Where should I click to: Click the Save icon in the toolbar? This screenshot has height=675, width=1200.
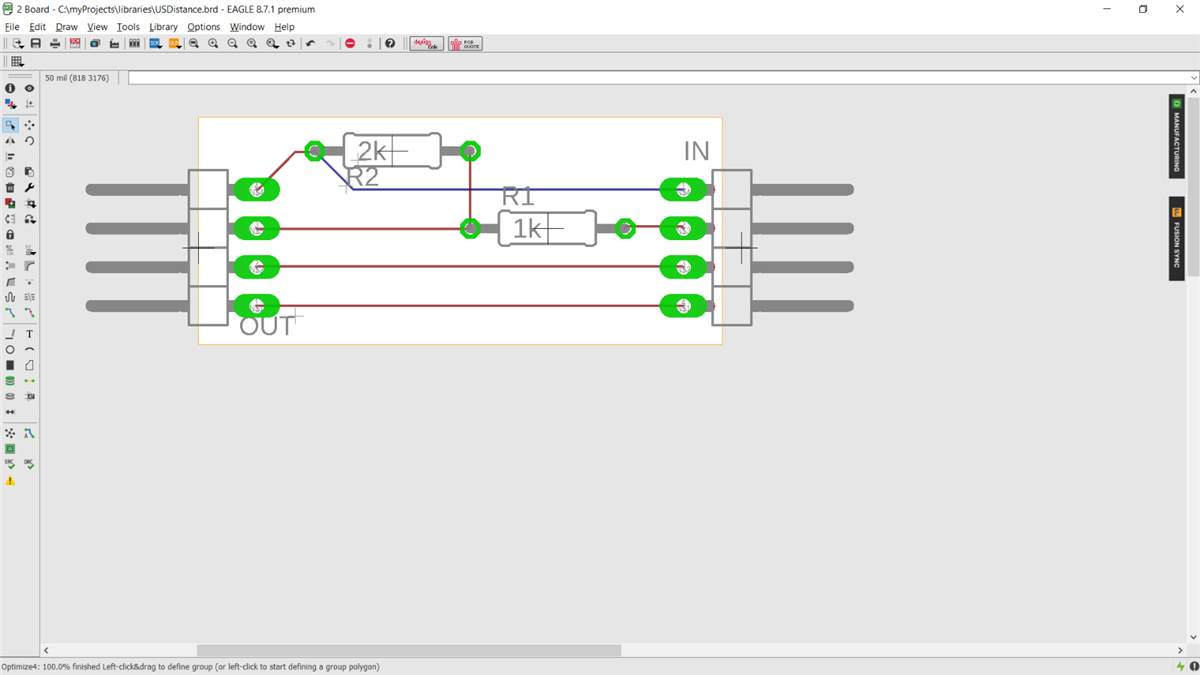pos(36,44)
